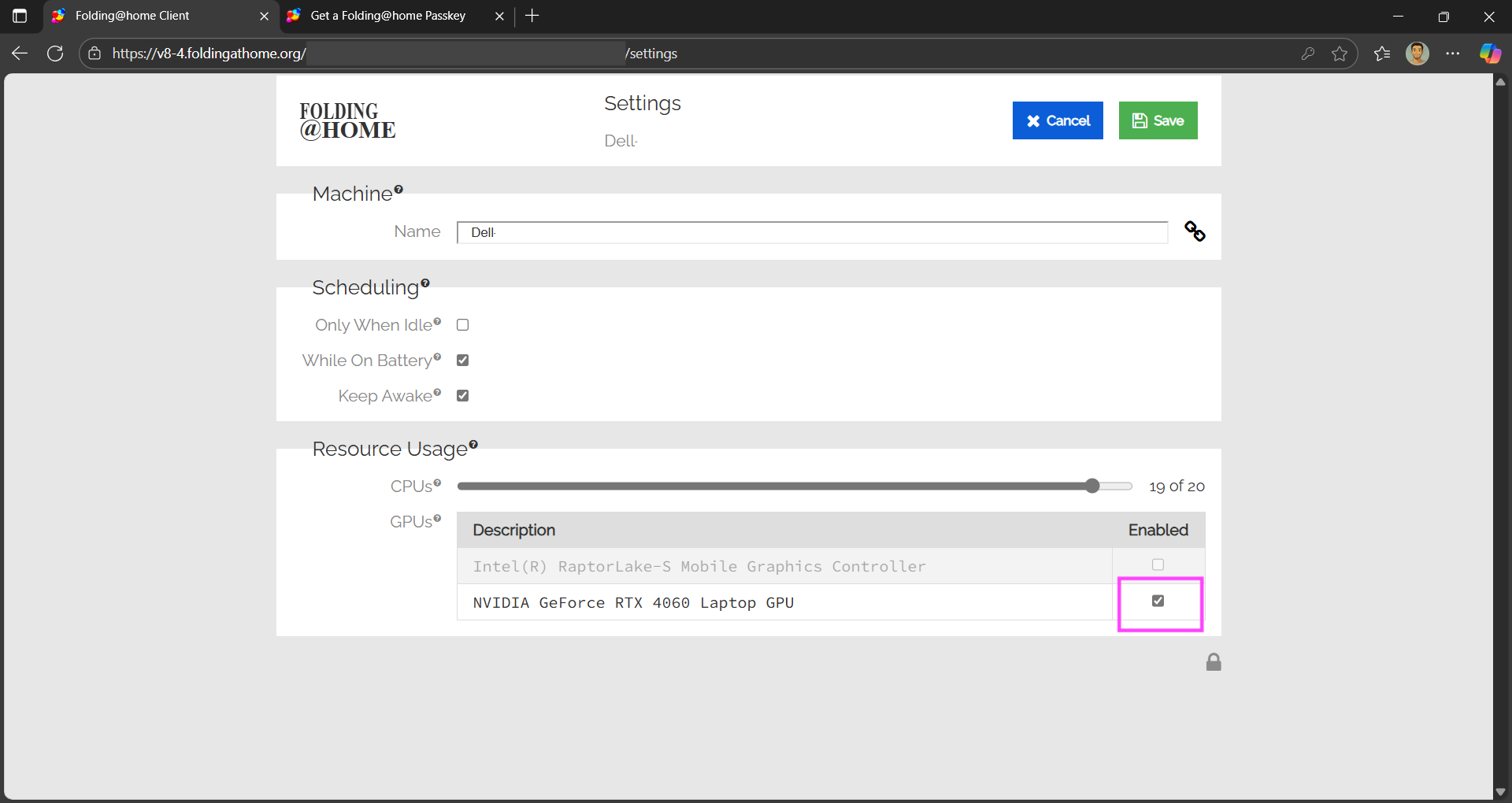Uncheck the While On Battery option
The image size is (1512, 803).
click(463, 361)
